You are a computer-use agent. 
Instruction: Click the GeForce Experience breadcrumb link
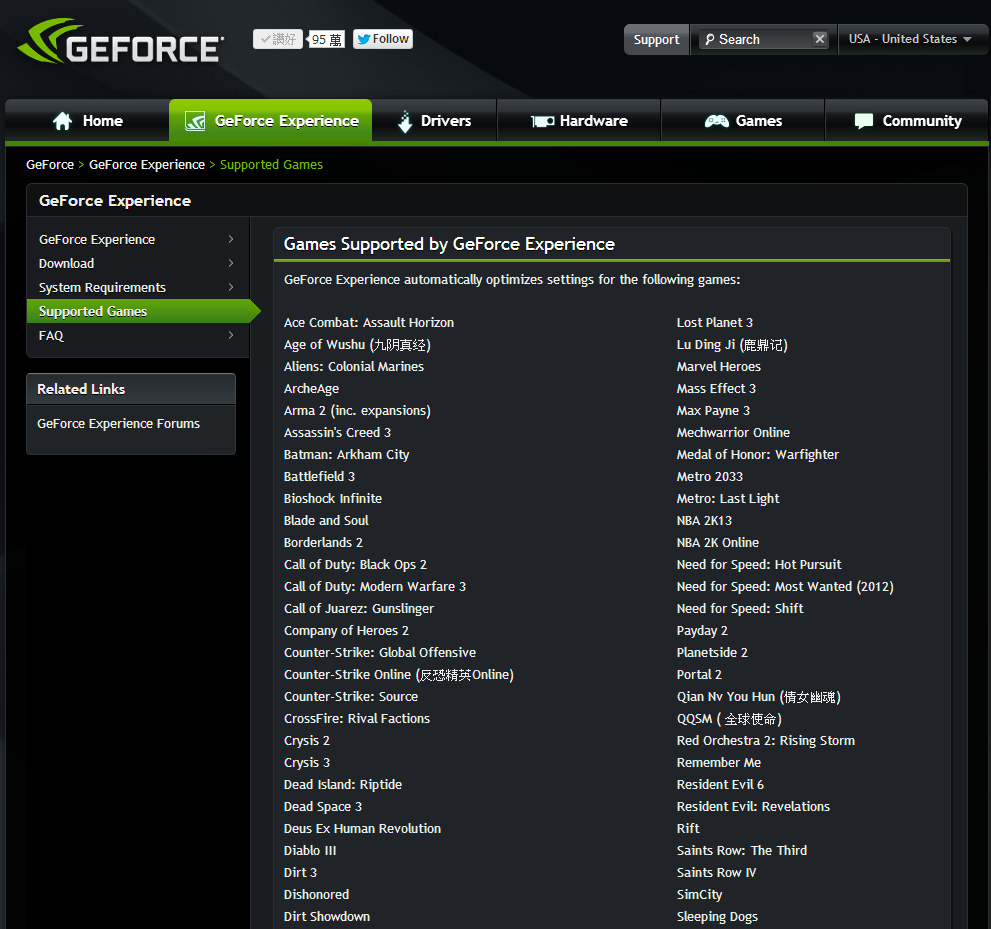coord(147,164)
